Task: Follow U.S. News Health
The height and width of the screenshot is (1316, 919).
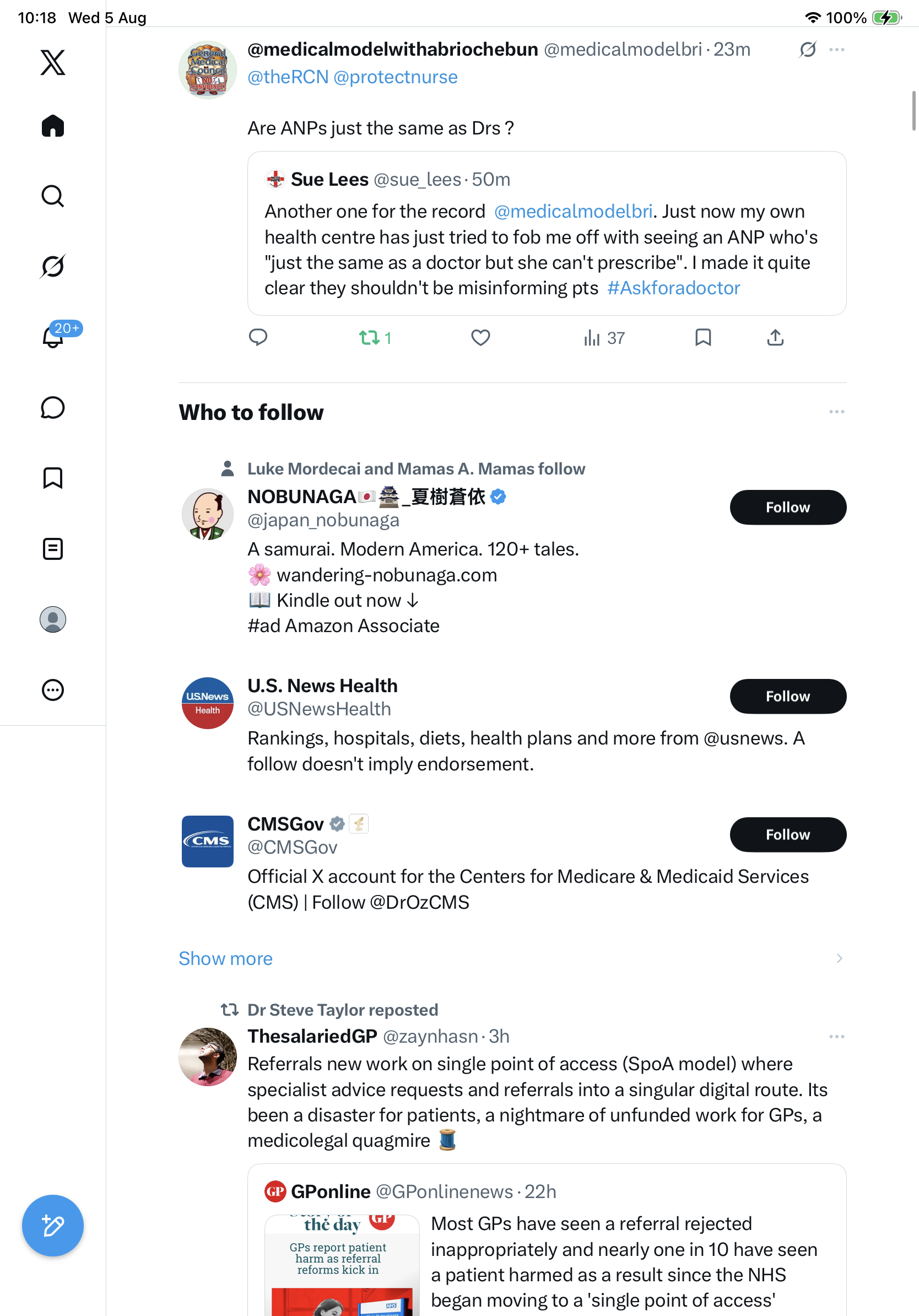Action: click(788, 697)
